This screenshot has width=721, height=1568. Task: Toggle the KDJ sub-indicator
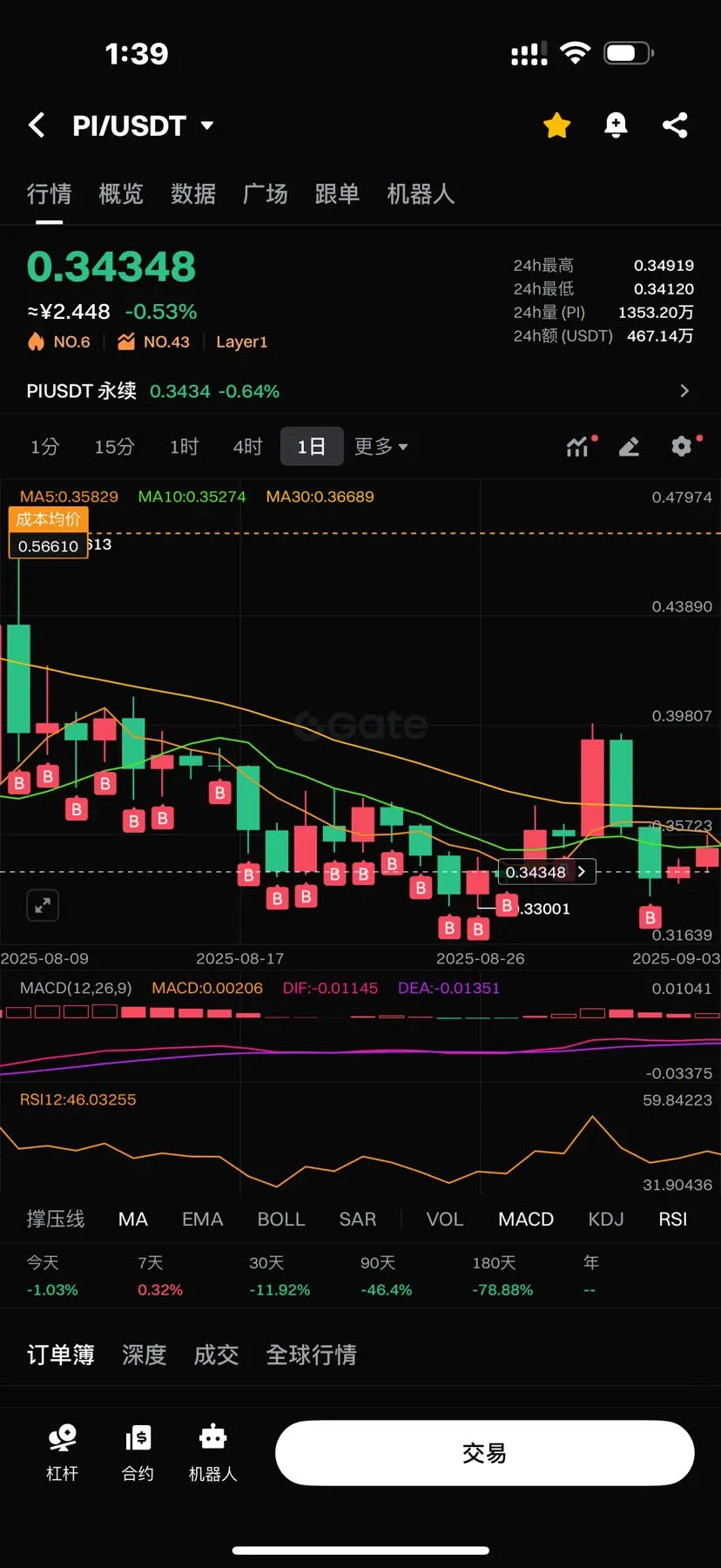pos(606,1219)
